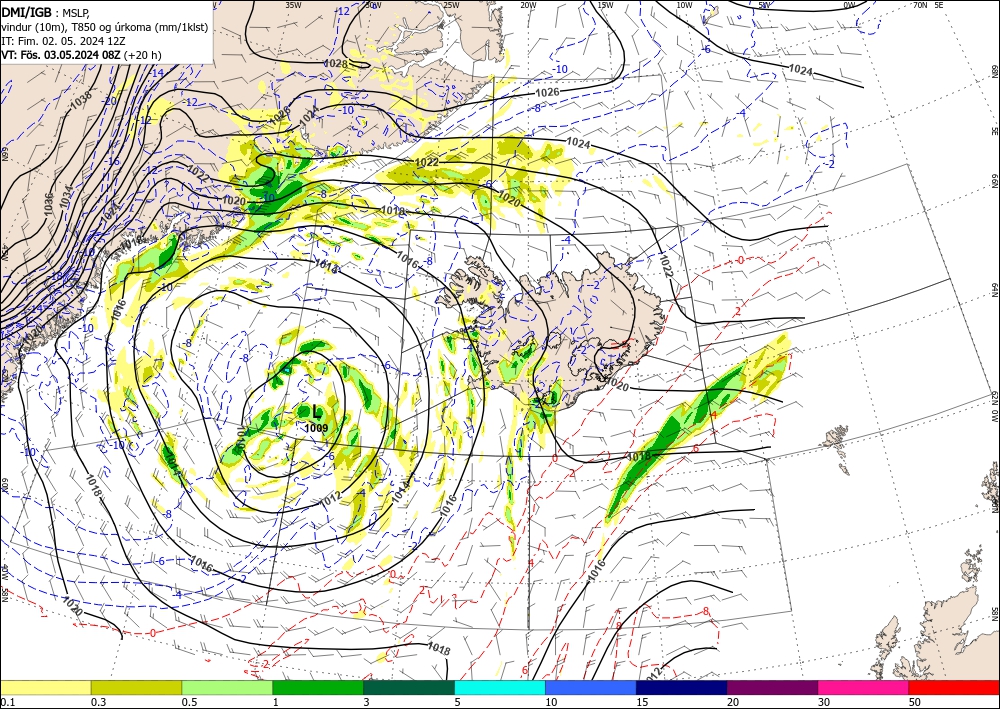Click the '(+20 h)' forecast offset text
This screenshot has width=1000, height=709.
143,55
